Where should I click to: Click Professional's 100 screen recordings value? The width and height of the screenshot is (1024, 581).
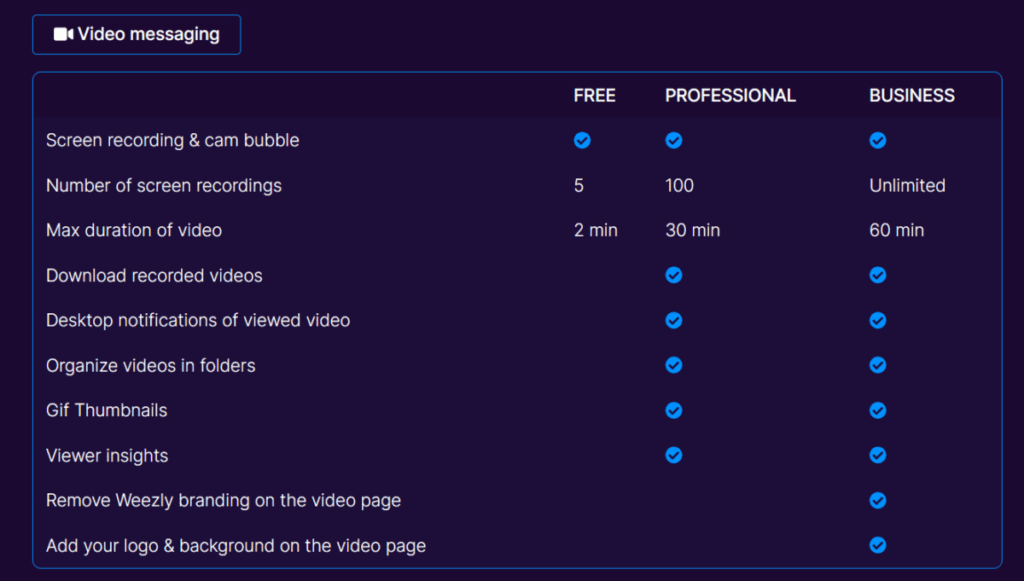679,186
